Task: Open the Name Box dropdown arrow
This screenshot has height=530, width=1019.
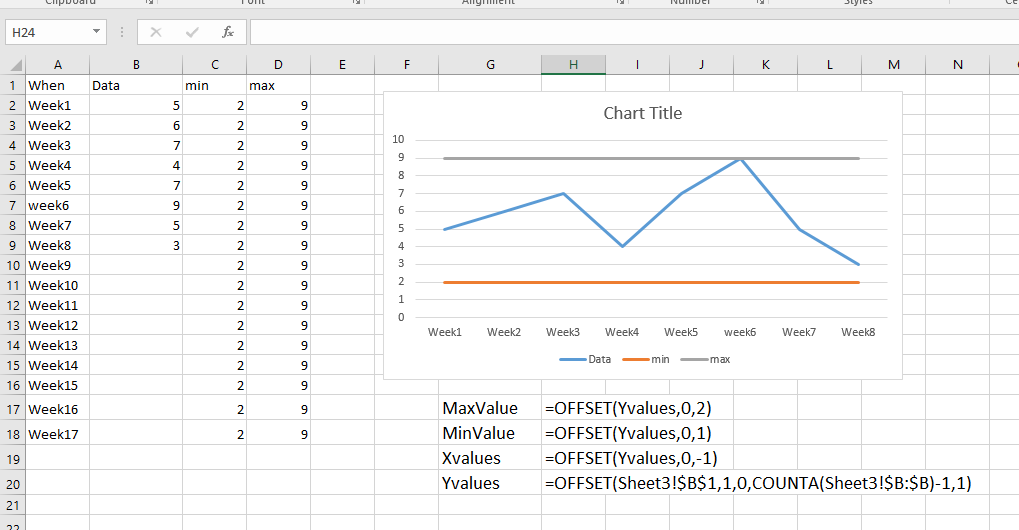Action: coord(96,32)
